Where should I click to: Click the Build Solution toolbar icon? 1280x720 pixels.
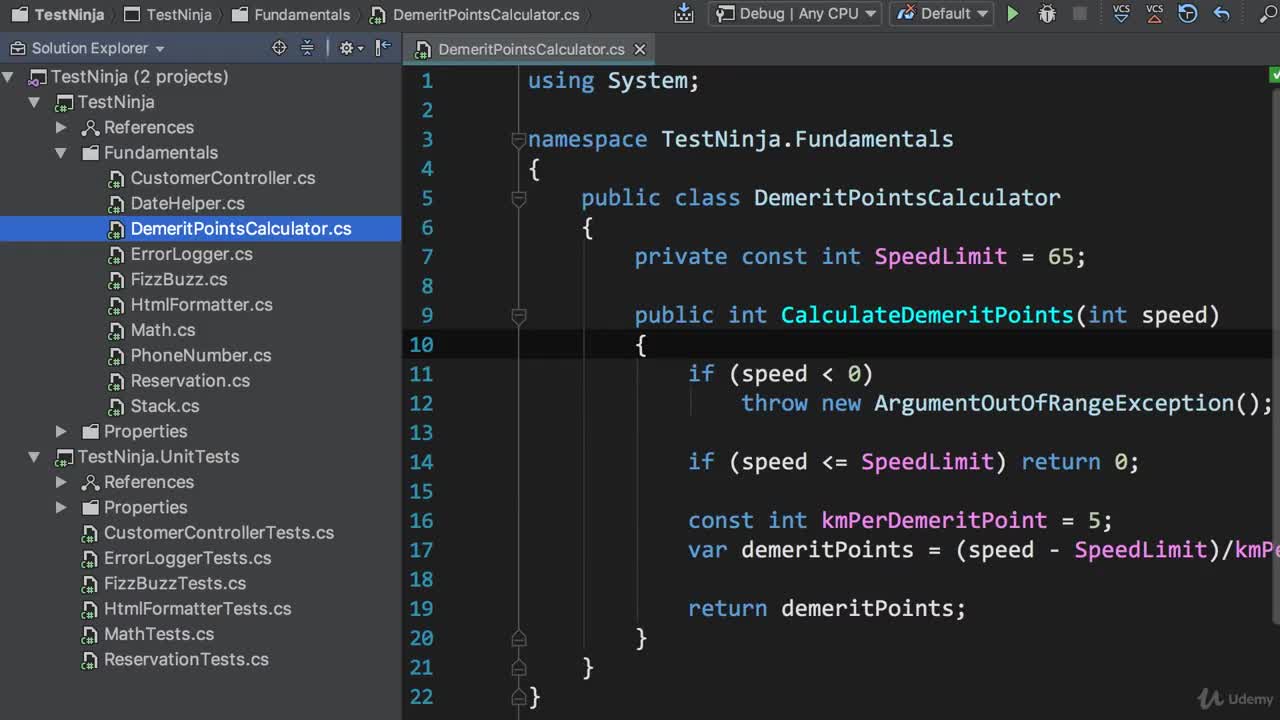[x=684, y=13]
